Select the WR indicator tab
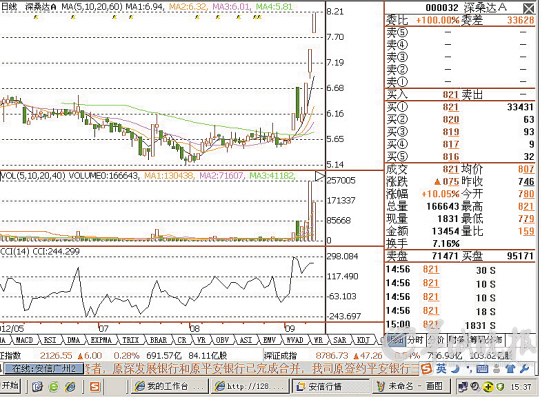This screenshot has height=412, width=550. [318, 340]
